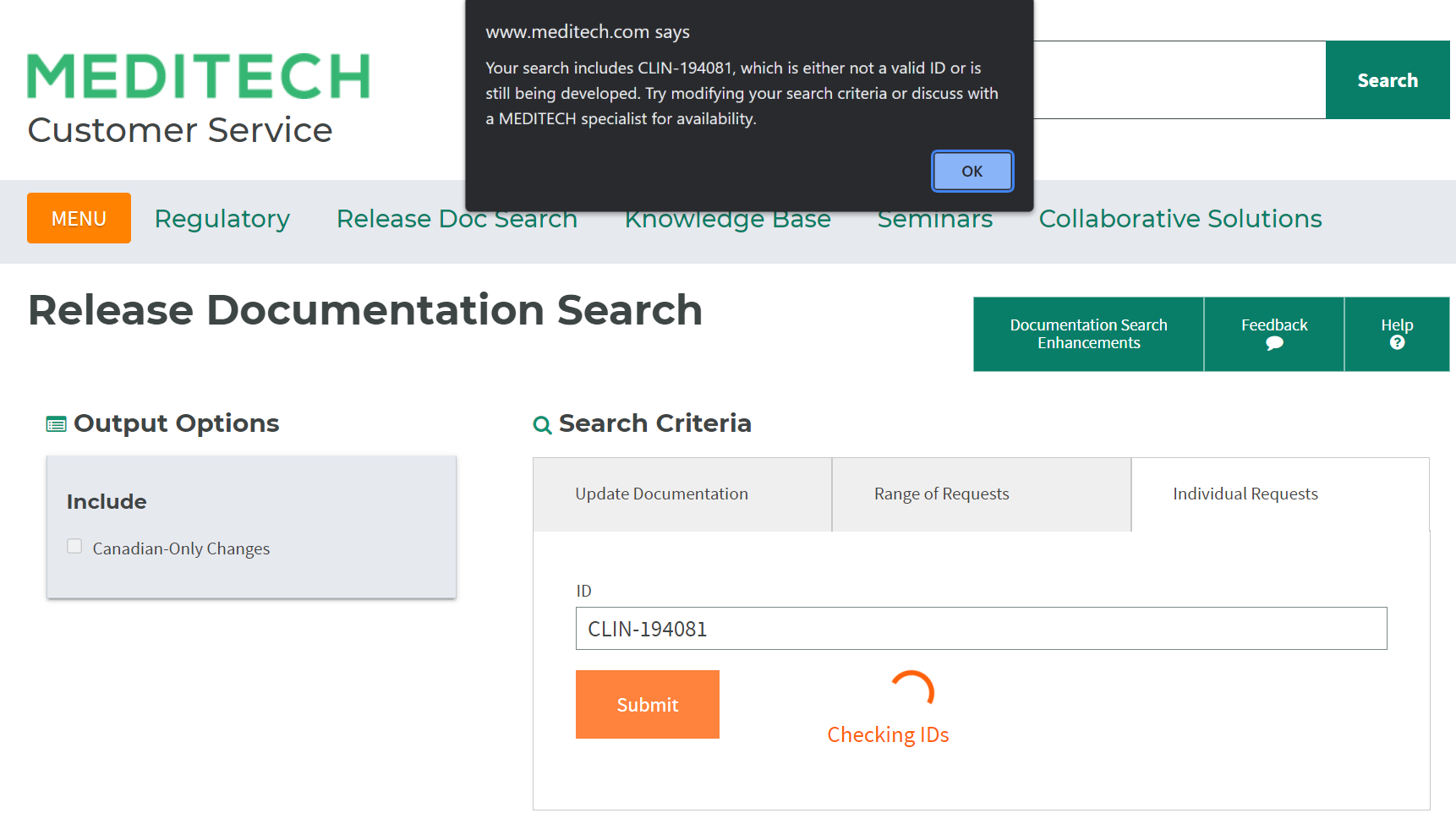
Task: Click the Output Options list icon
Action: (56, 424)
